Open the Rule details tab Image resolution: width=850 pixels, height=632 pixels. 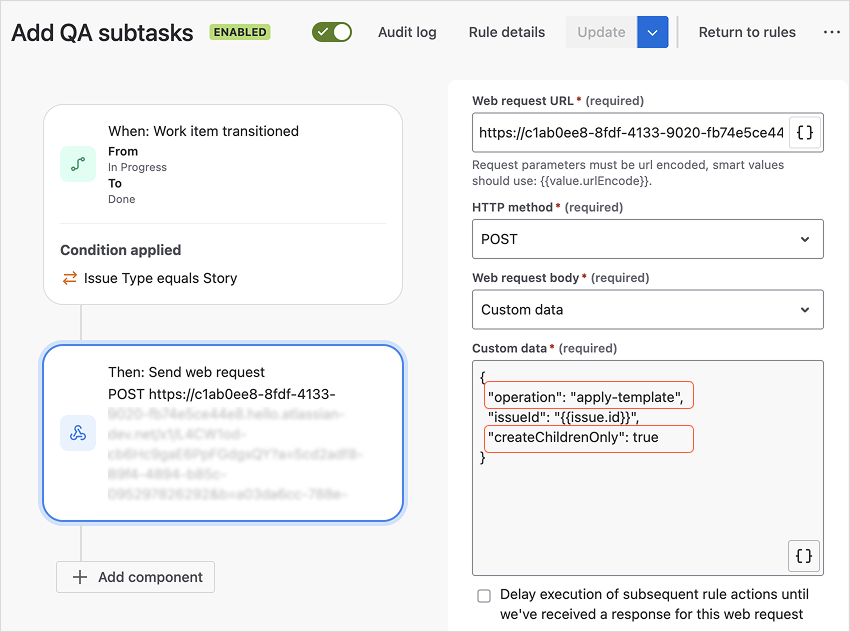point(507,32)
